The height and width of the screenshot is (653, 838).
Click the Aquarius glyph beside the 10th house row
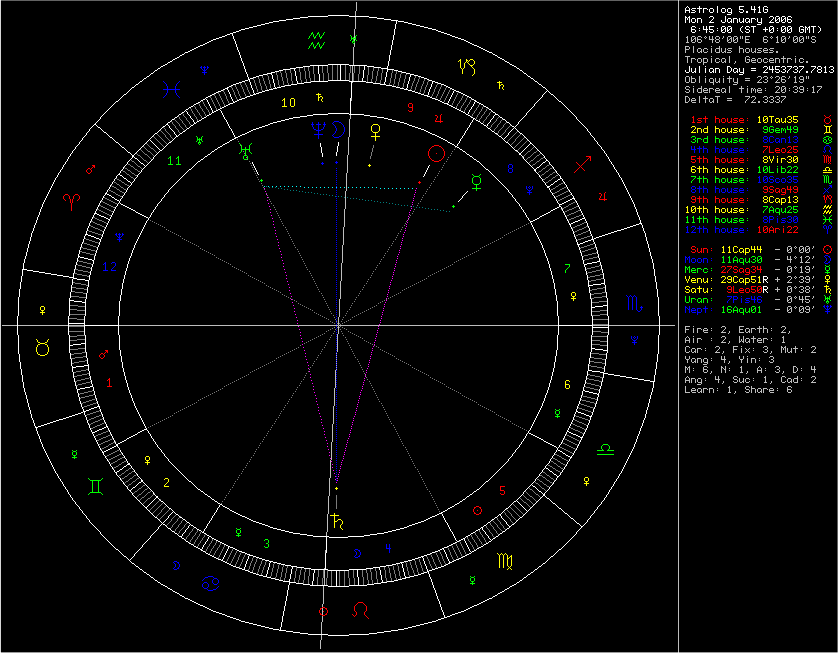(828, 210)
